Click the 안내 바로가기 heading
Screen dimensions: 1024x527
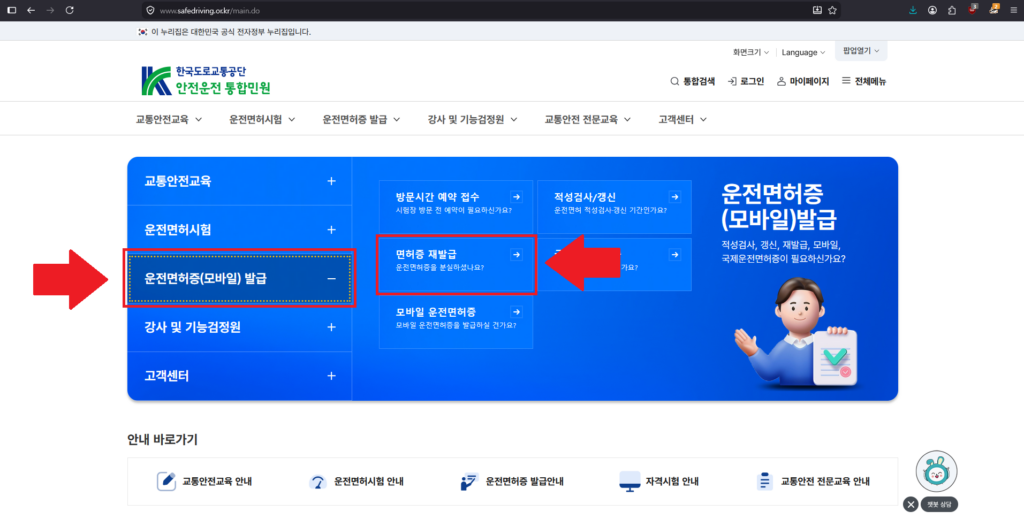pos(163,439)
